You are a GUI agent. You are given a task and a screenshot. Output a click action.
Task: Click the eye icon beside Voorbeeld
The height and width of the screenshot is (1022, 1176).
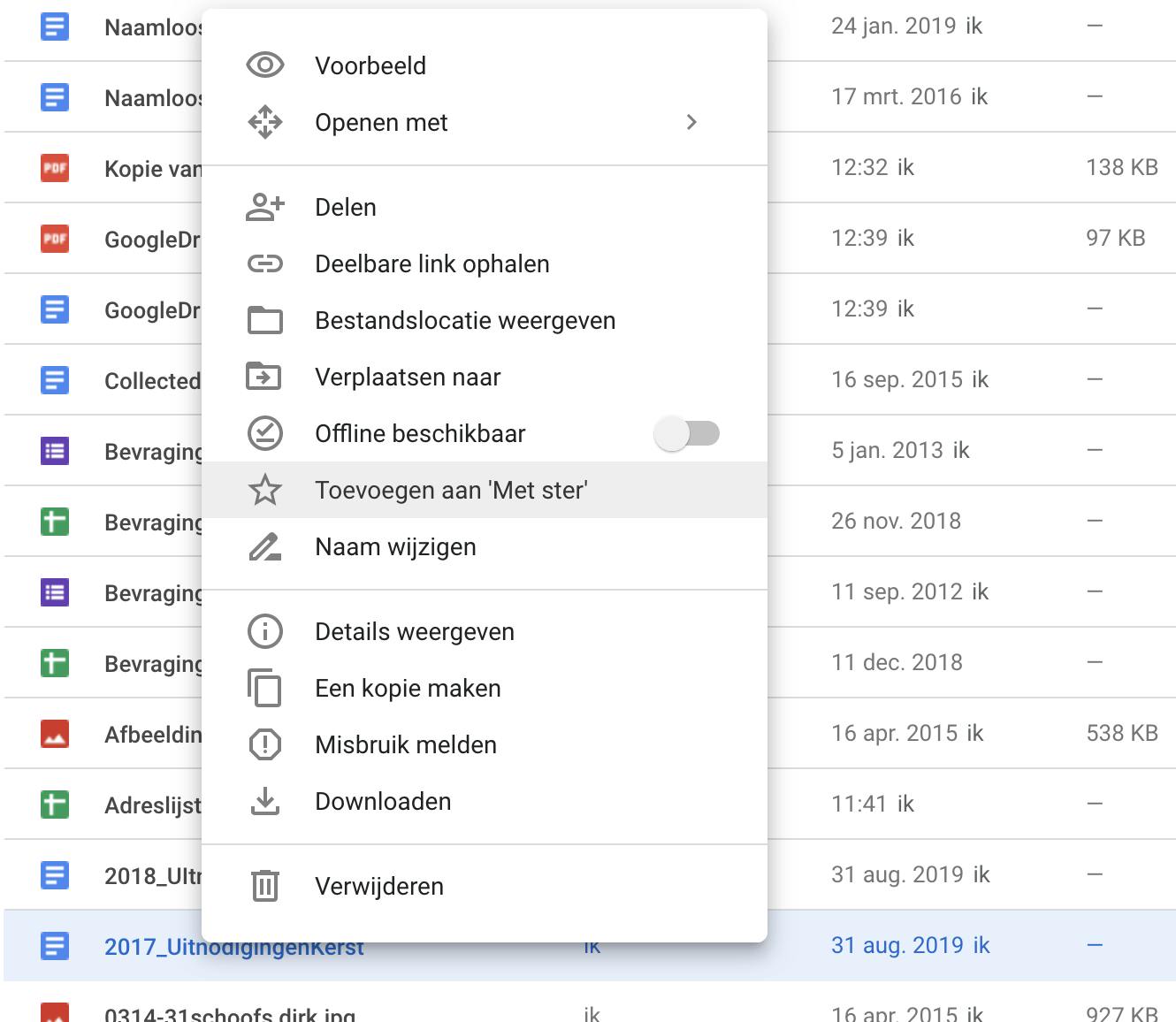click(264, 65)
